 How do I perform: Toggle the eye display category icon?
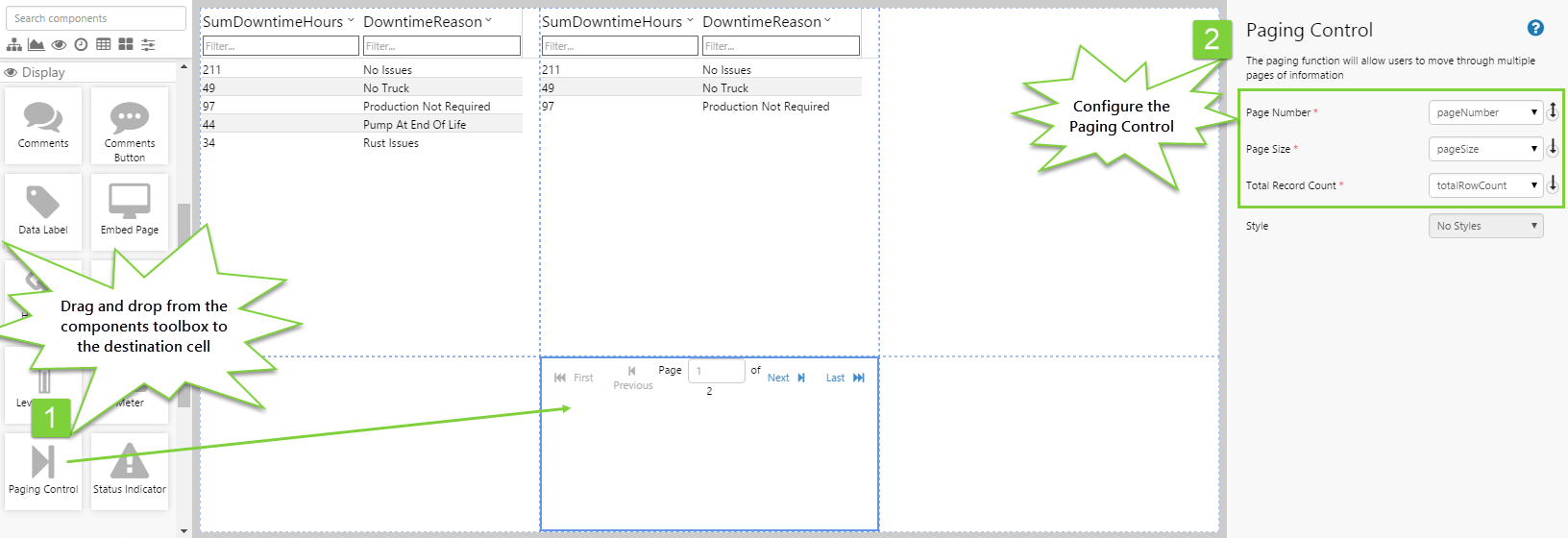pos(59,44)
